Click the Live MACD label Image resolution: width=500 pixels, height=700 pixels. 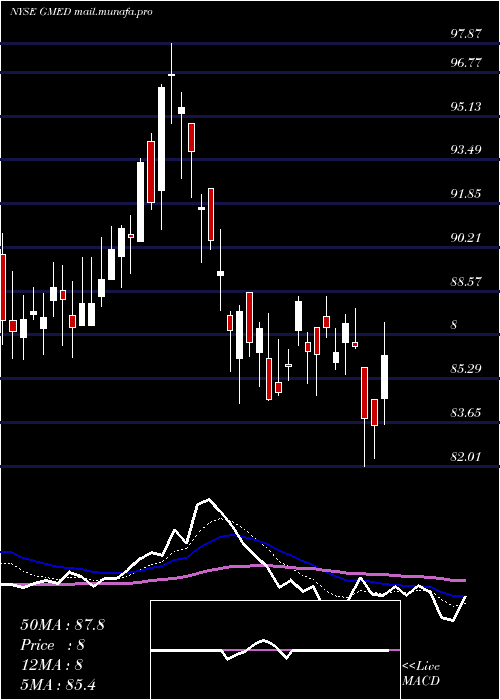click(x=421, y=673)
